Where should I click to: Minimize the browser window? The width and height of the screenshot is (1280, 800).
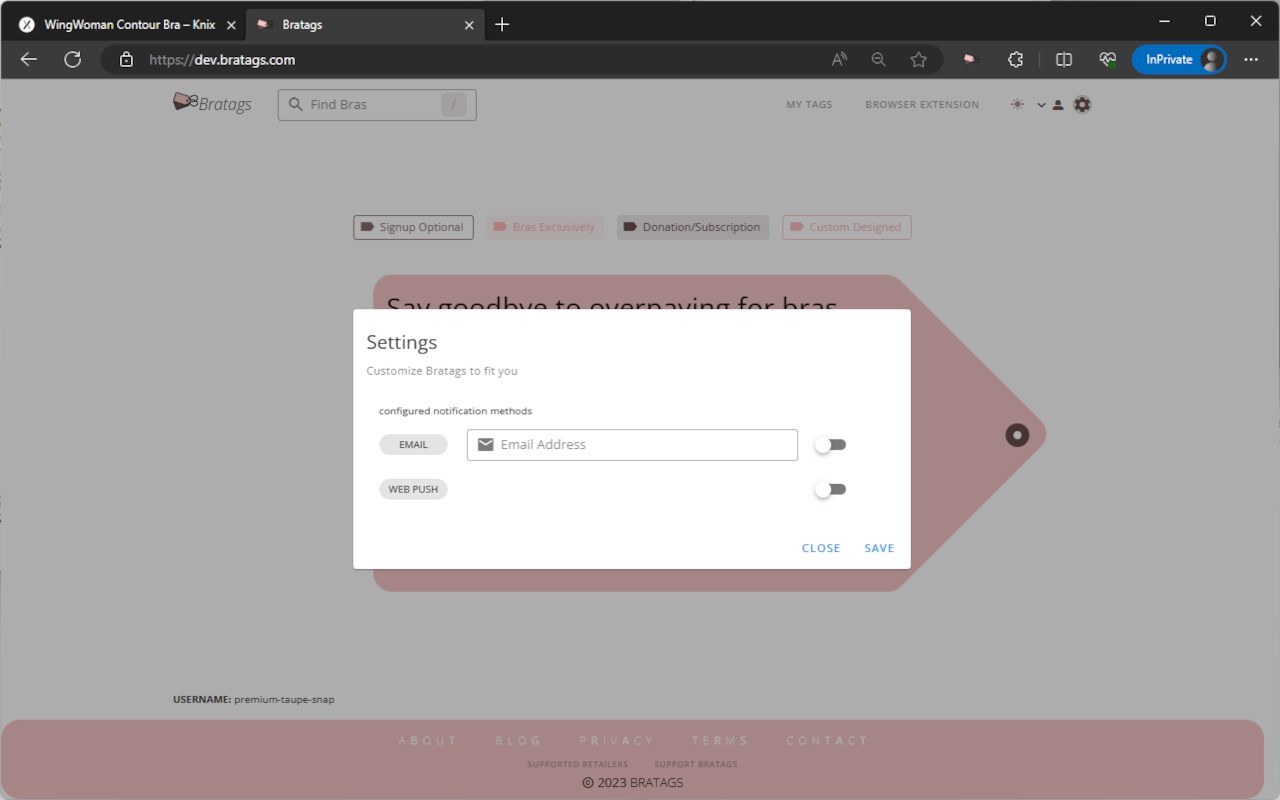(x=1164, y=21)
